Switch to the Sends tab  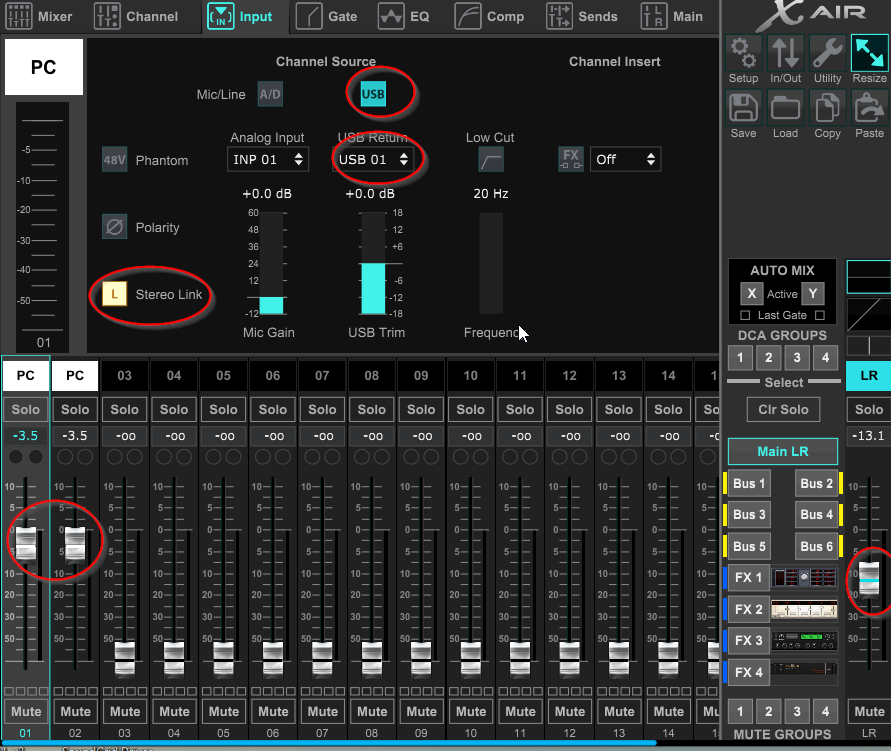click(582, 16)
